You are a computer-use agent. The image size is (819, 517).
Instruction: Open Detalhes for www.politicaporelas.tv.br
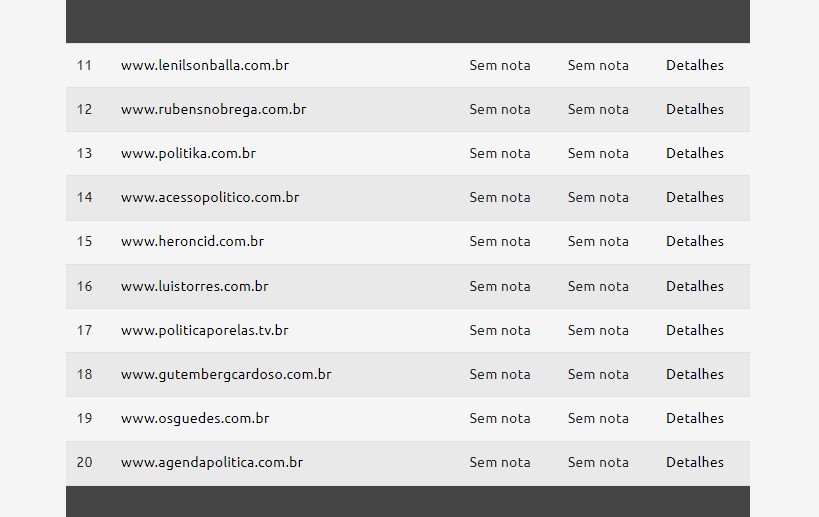(695, 330)
